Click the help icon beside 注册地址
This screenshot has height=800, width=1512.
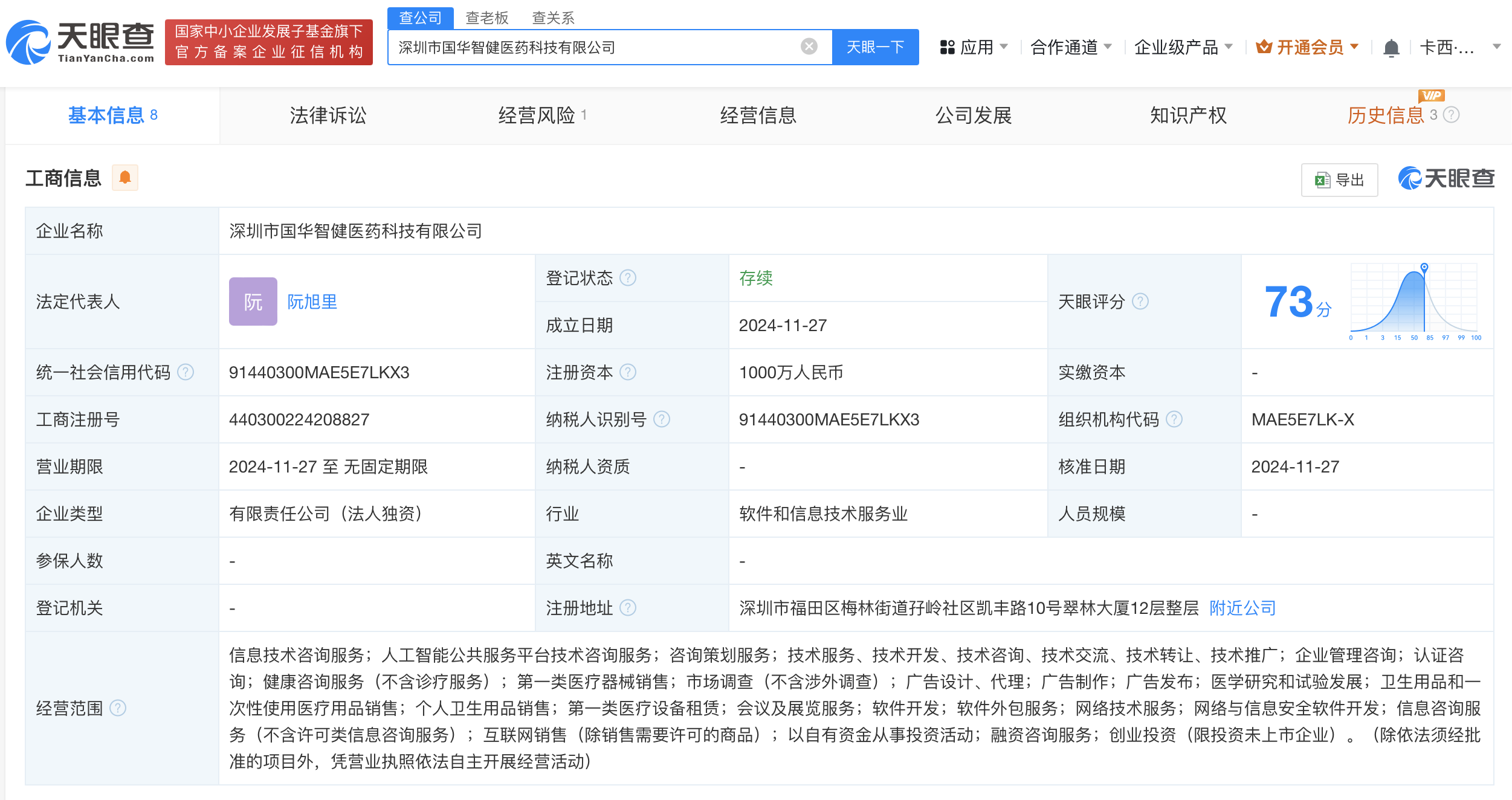pyautogui.click(x=628, y=608)
